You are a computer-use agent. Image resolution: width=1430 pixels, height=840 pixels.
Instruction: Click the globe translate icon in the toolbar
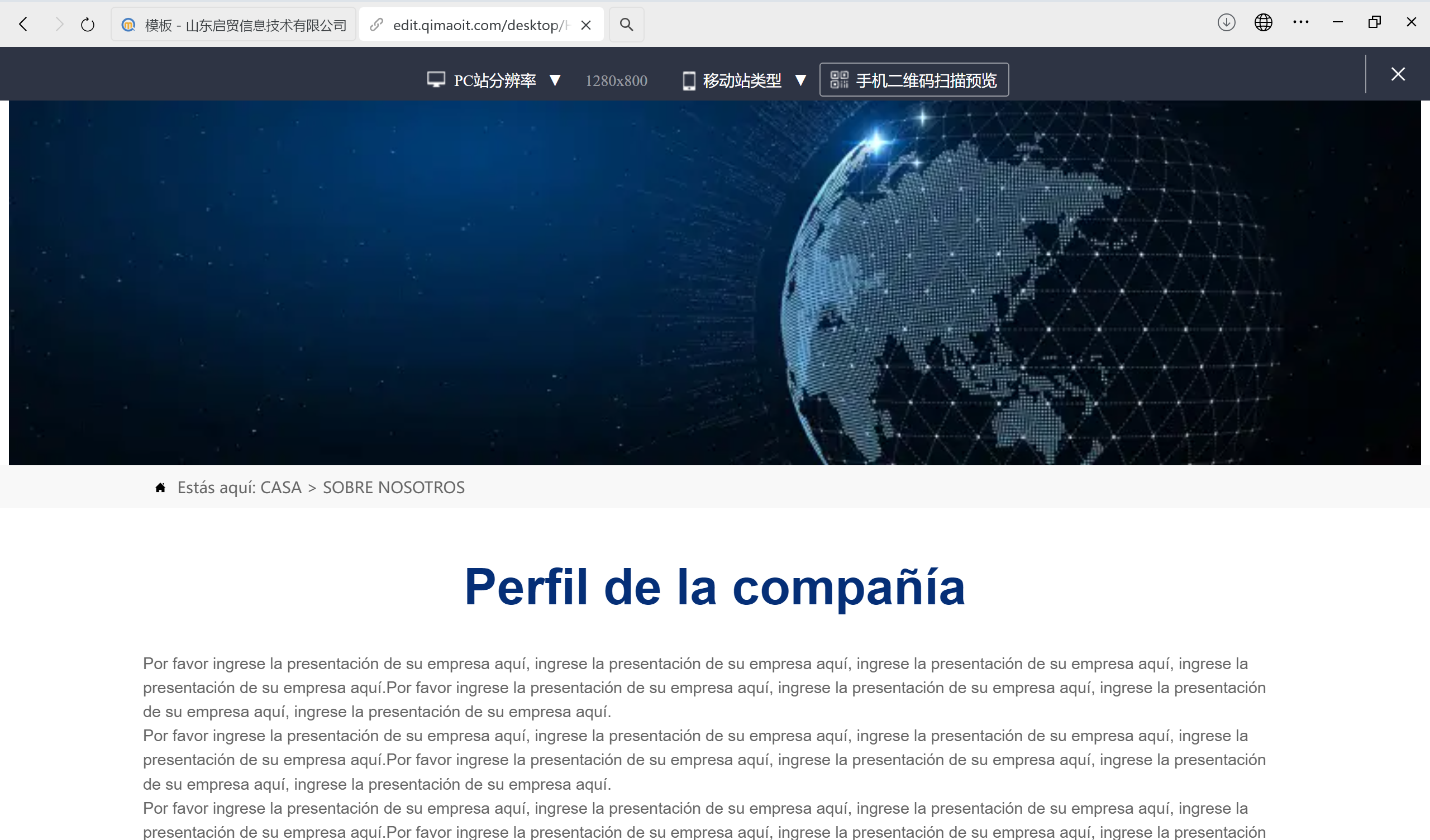point(1263,23)
